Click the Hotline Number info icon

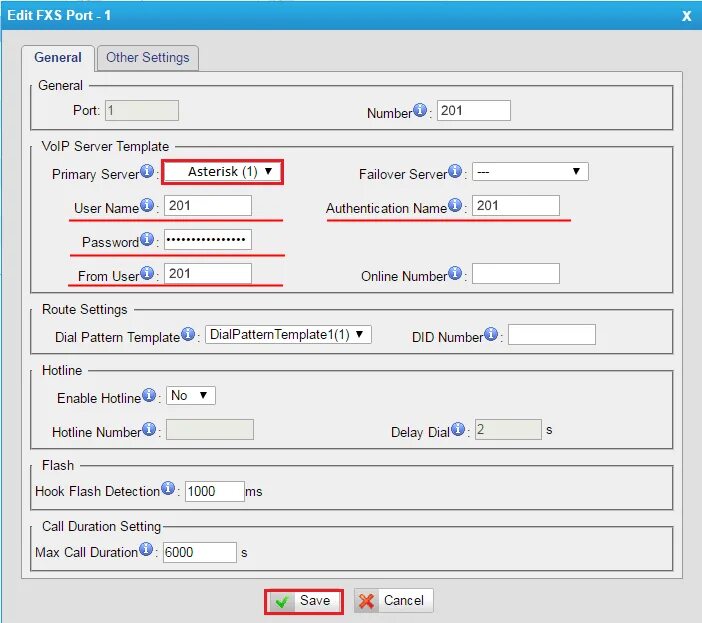pos(149,429)
